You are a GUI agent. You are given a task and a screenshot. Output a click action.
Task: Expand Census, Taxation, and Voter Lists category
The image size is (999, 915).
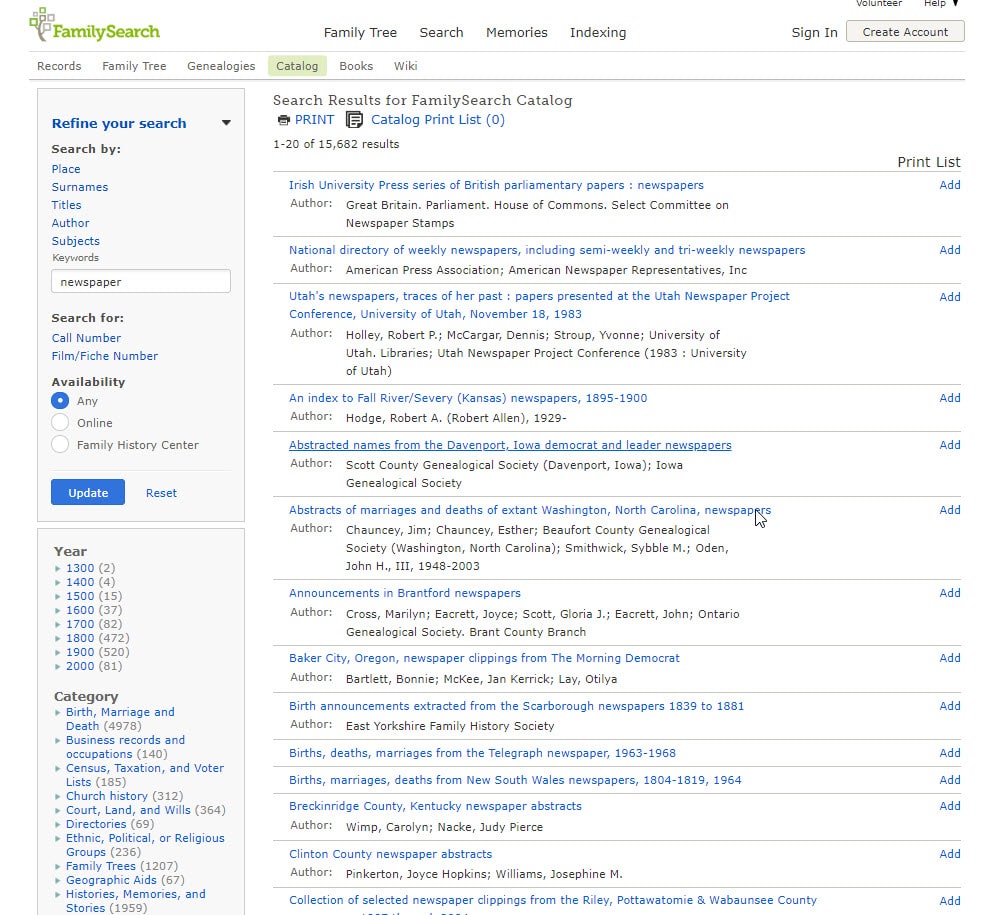point(58,768)
